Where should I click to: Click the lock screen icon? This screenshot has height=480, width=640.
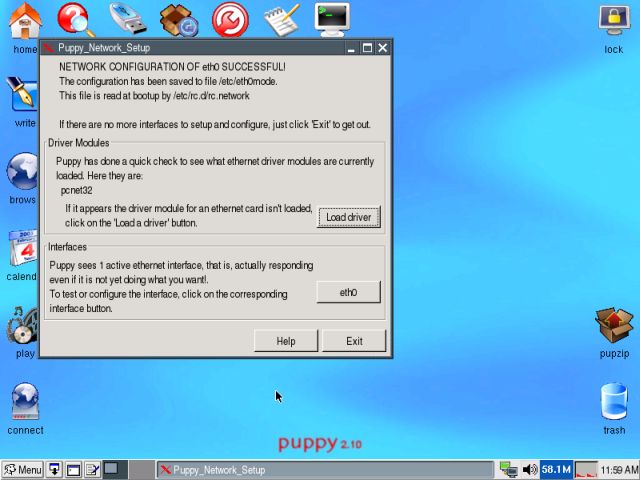click(x=614, y=20)
